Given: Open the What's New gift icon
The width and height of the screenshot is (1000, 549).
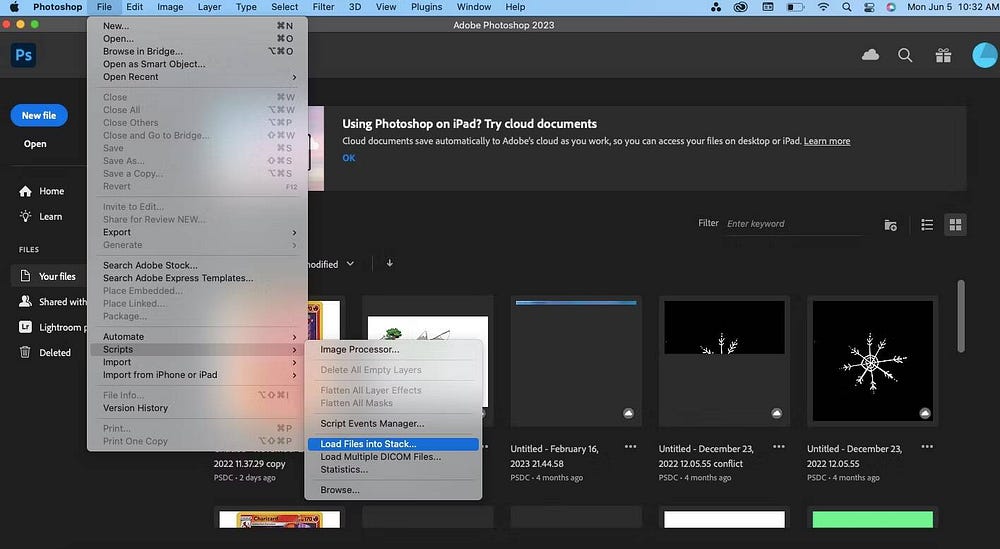Looking at the screenshot, I should [x=943, y=56].
